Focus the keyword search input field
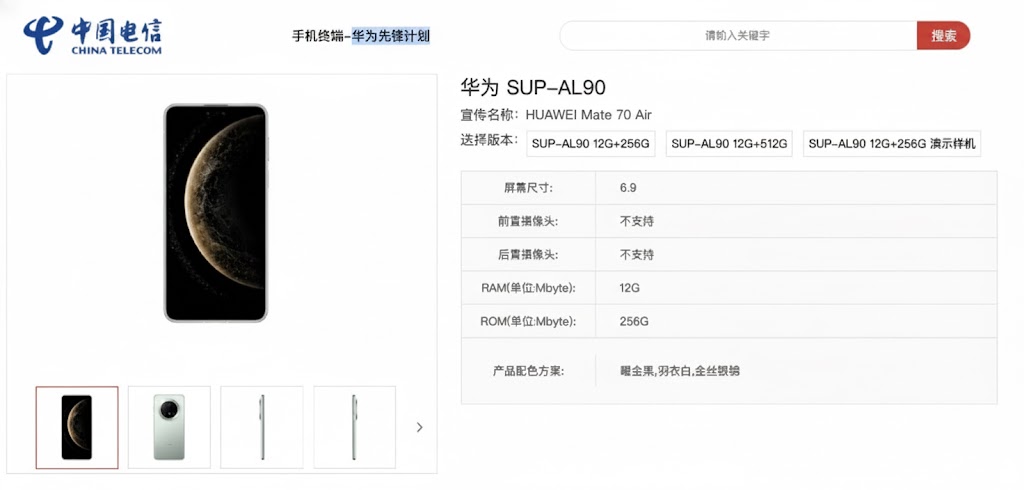Image resolution: width=1024 pixels, height=490 pixels. [x=738, y=36]
